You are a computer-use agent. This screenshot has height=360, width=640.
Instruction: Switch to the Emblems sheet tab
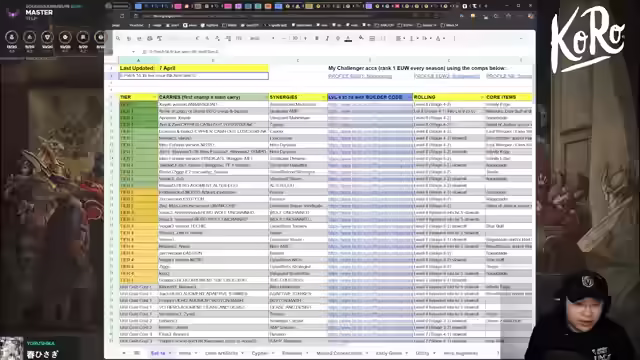click(292, 353)
